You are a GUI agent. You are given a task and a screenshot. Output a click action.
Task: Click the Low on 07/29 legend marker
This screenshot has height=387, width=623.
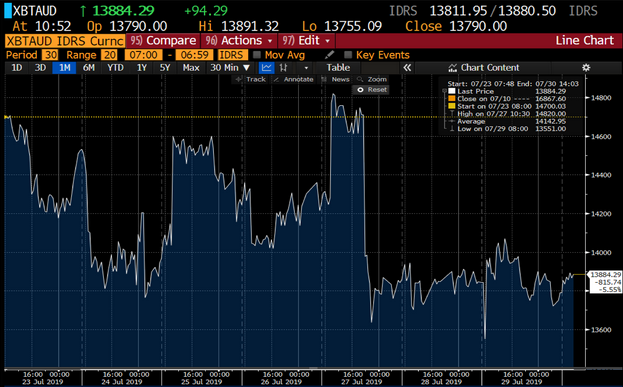pos(452,129)
